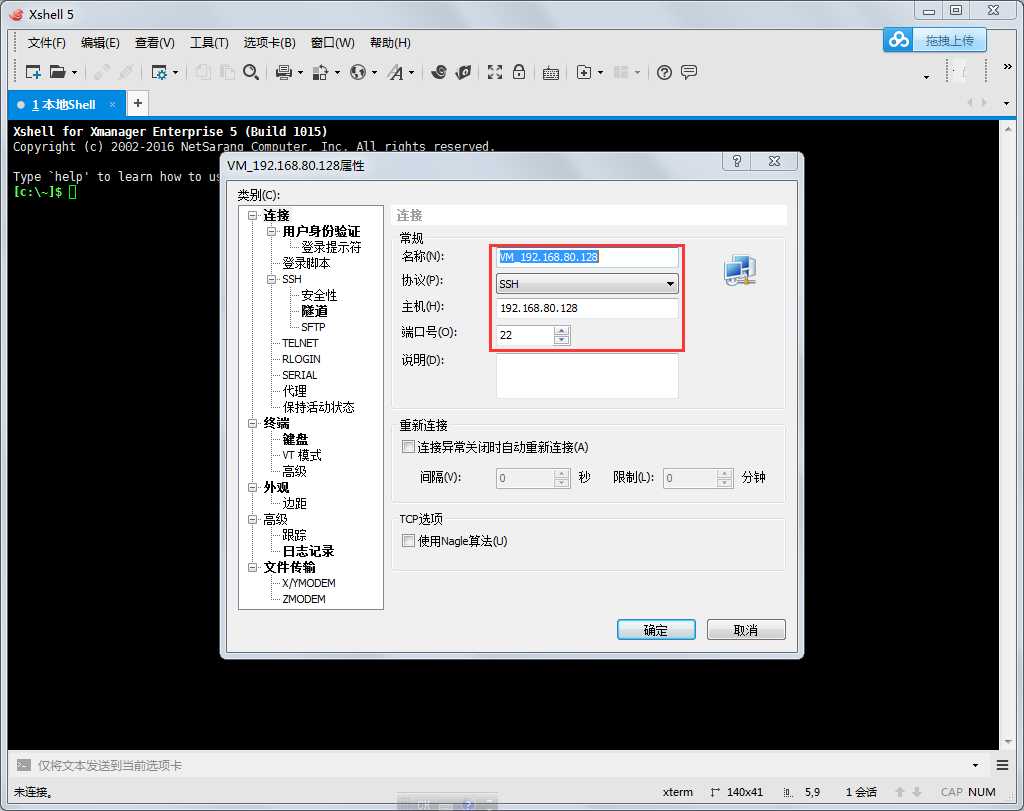Open dropdown arrow next to open folder icon

pyautogui.click(x=74, y=72)
